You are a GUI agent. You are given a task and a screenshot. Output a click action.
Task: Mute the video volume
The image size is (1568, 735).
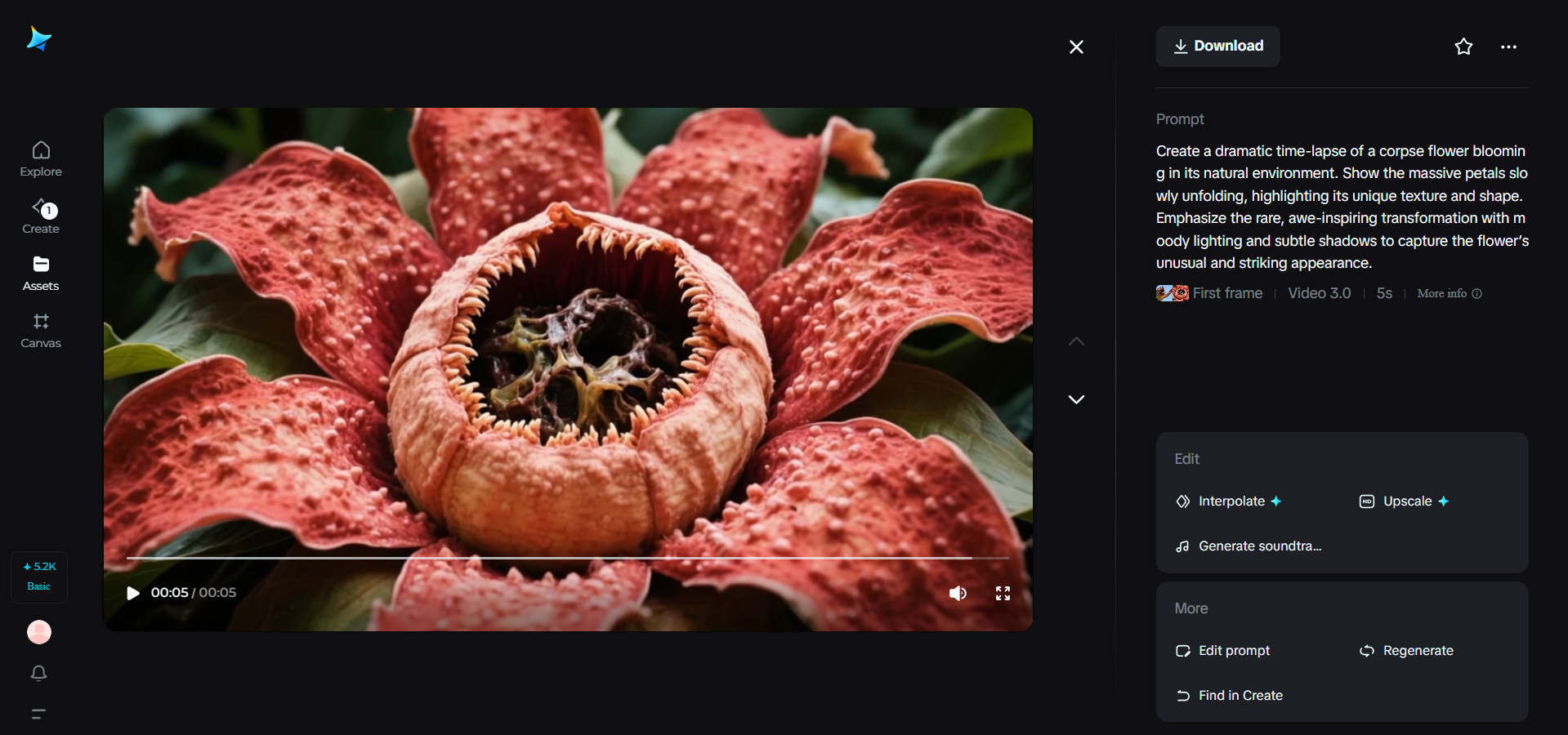pyautogui.click(x=958, y=594)
